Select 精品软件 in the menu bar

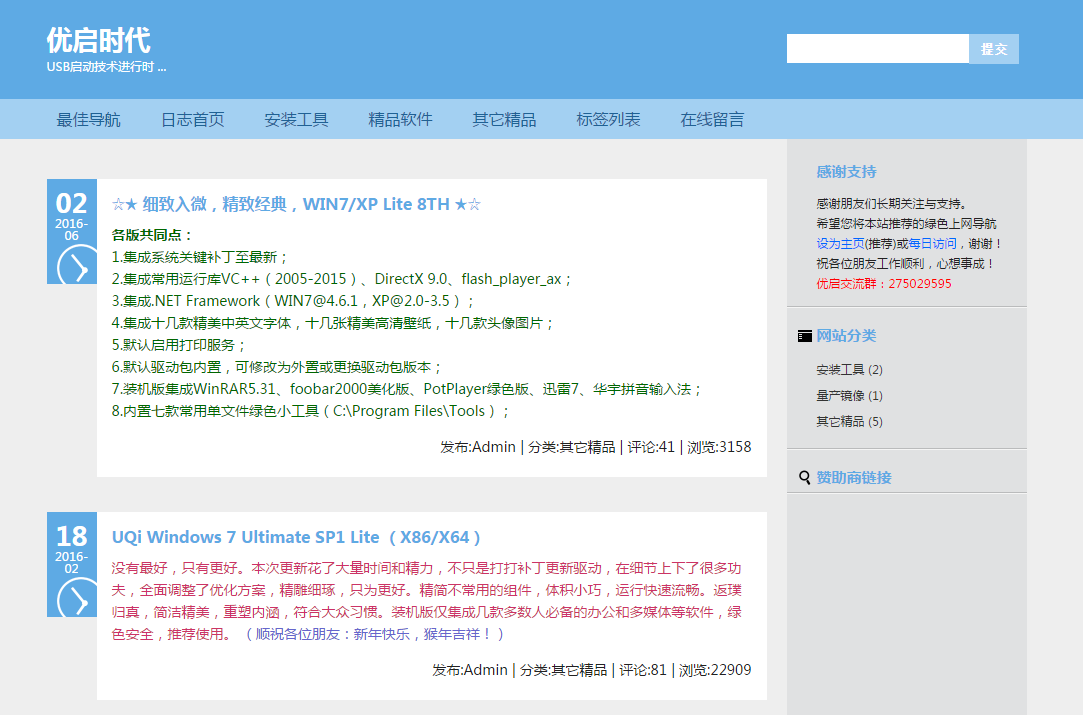(400, 119)
